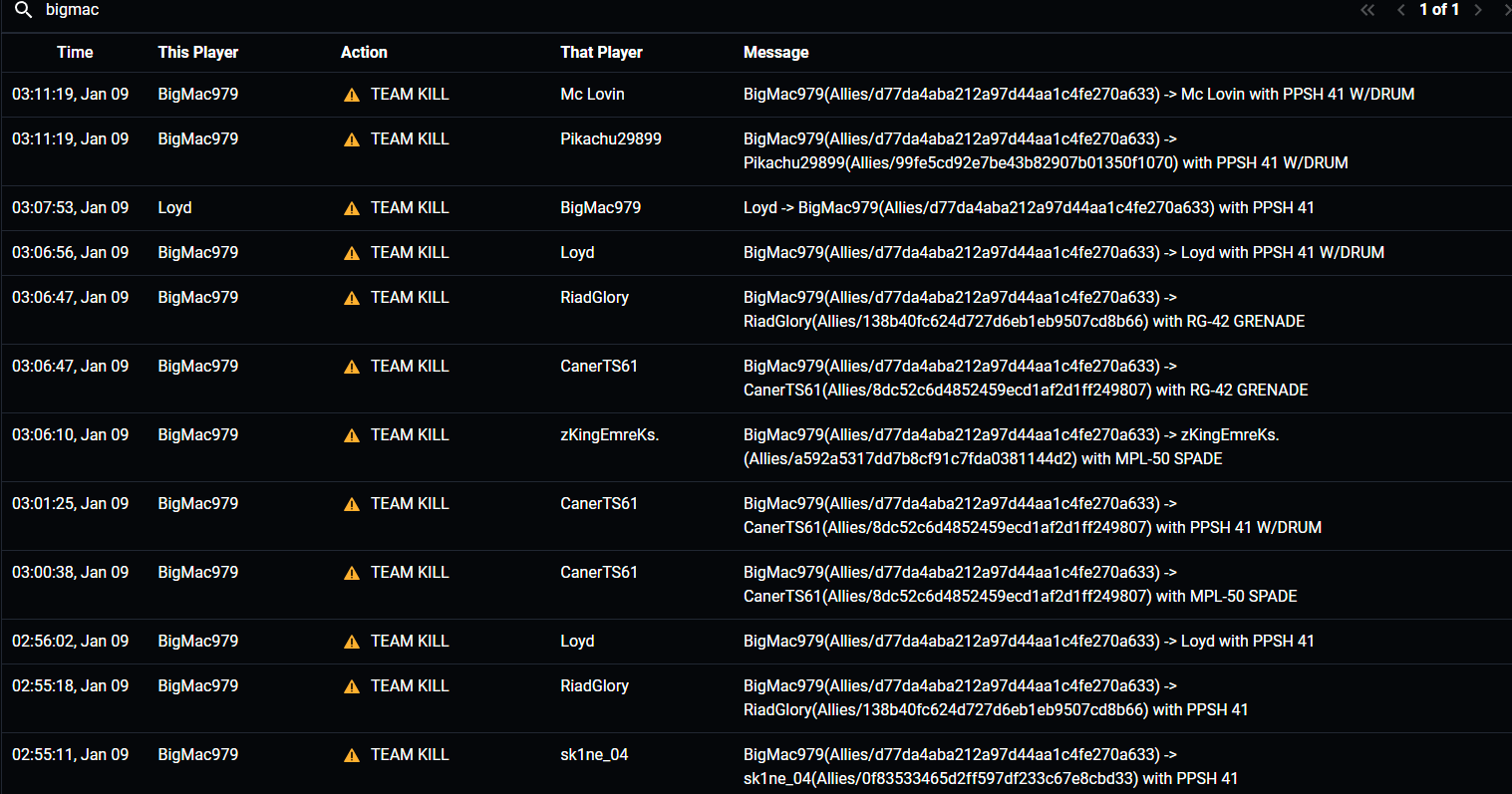Click the TEAM KILL label at 03:01:25
1512x794 pixels.
[410, 503]
